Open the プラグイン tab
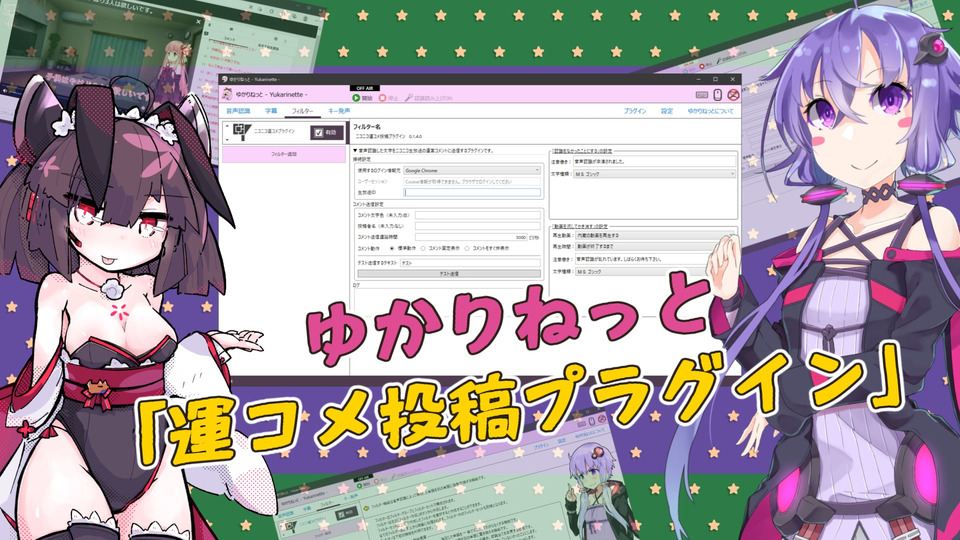Image resolution: width=960 pixels, height=540 pixels. pos(635,111)
